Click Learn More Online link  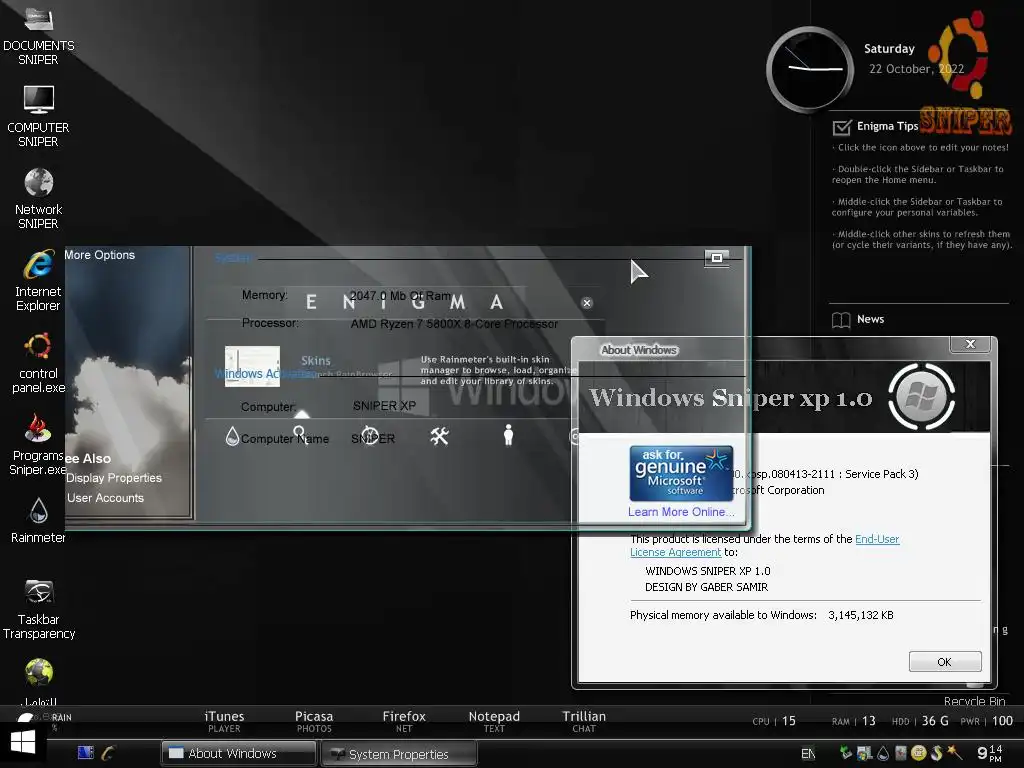[681, 512]
